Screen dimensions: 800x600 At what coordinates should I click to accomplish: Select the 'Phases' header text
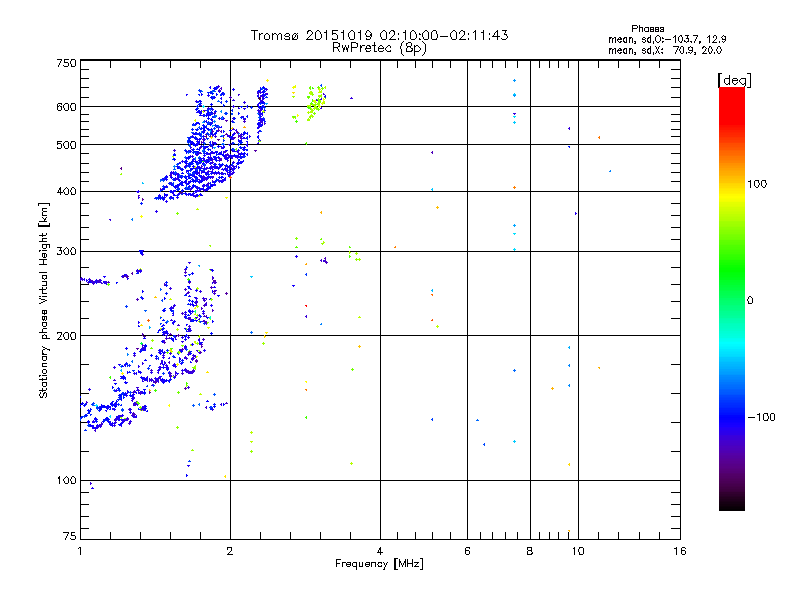click(647, 29)
